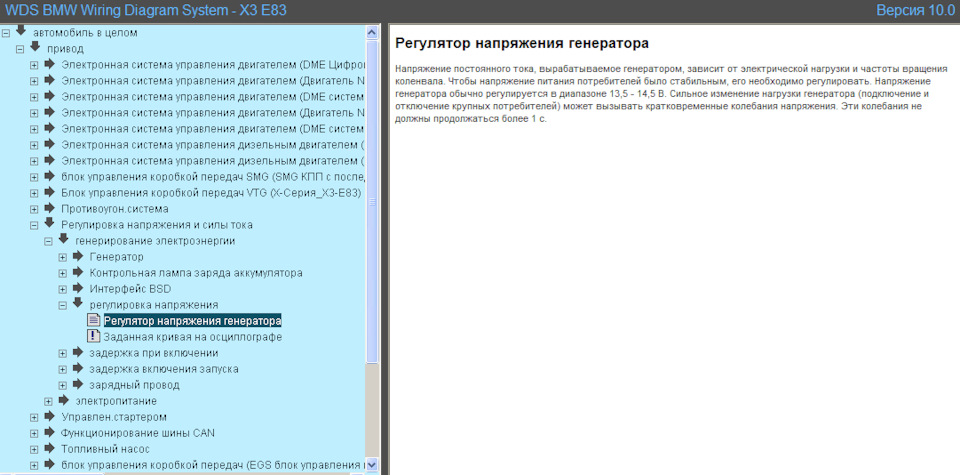Click 'Версия 10.0' in header
The width and height of the screenshot is (960, 475).
coord(915,10)
